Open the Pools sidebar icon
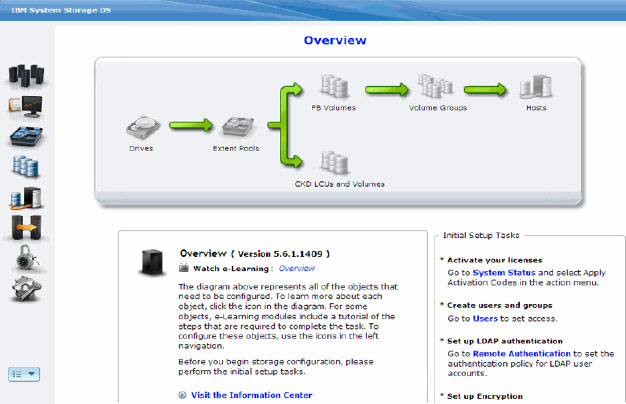626x404 pixels. (x=26, y=136)
